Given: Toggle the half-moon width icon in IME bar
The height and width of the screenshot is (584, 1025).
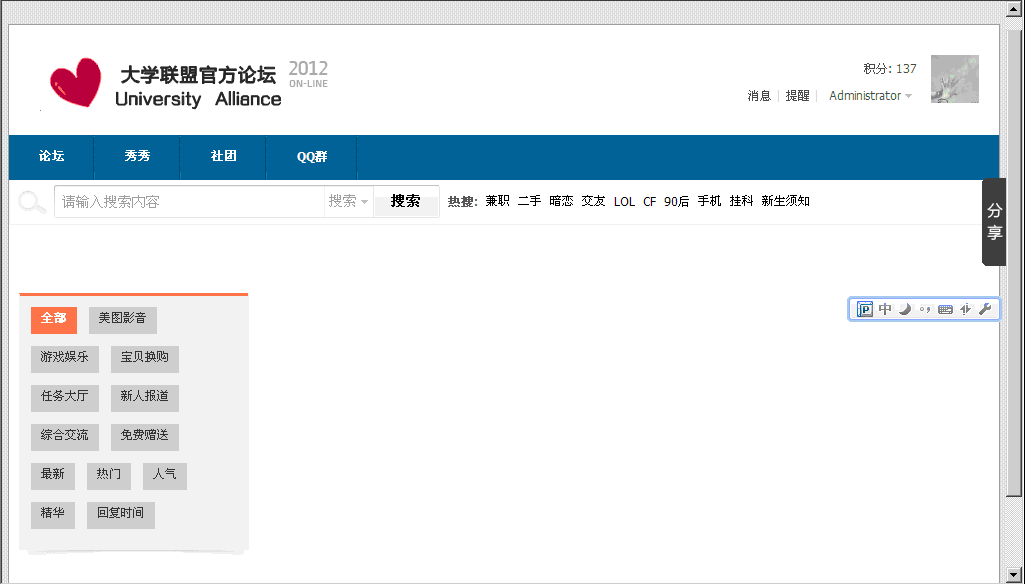Looking at the screenshot, I should point(905,309).
